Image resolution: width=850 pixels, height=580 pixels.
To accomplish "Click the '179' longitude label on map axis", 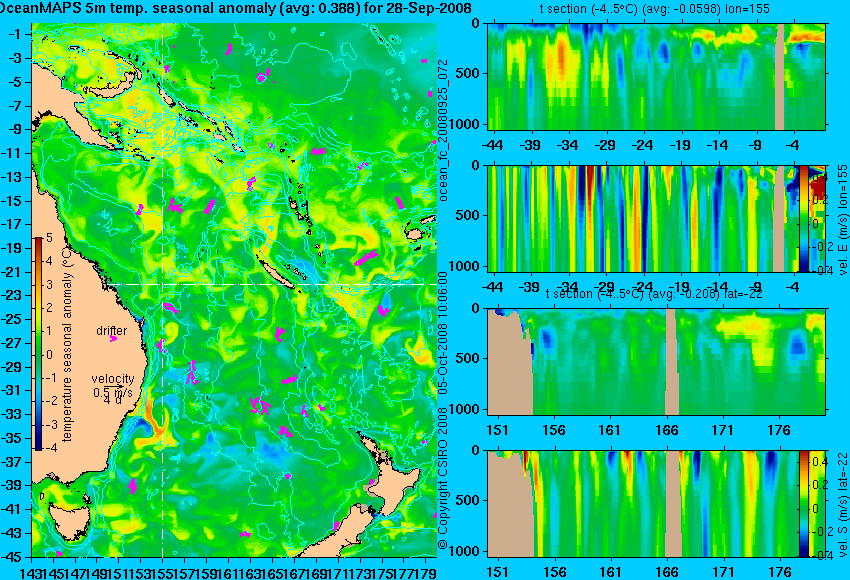I will tap(426, 572).
